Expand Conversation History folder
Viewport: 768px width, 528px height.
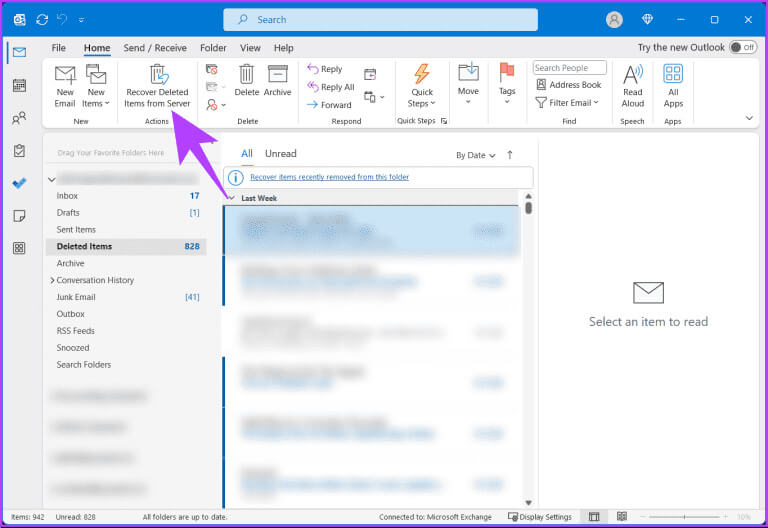pos(52,280)
